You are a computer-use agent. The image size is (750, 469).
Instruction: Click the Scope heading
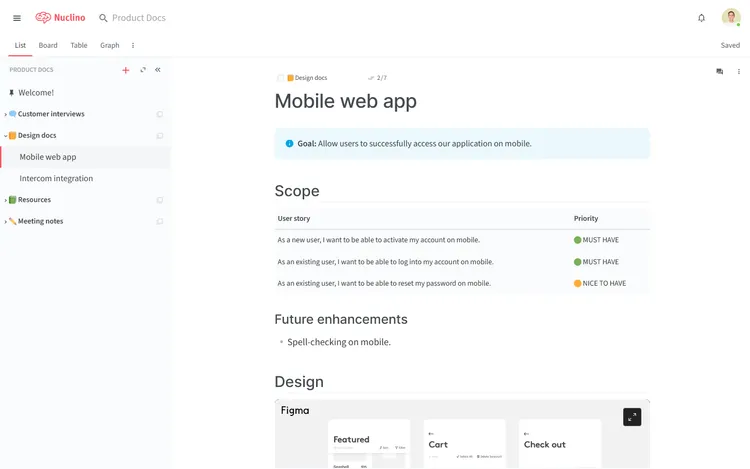pos(297,191)
